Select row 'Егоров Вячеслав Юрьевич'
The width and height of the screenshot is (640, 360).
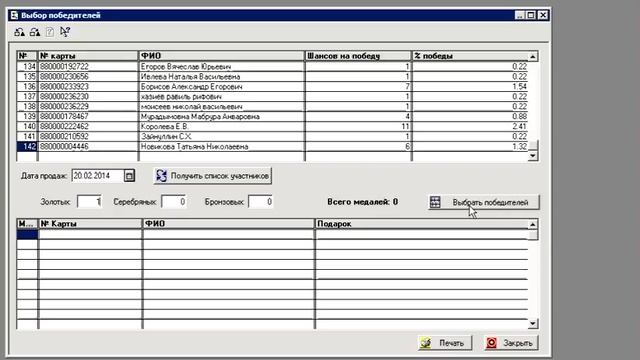[x=272, y=67]
